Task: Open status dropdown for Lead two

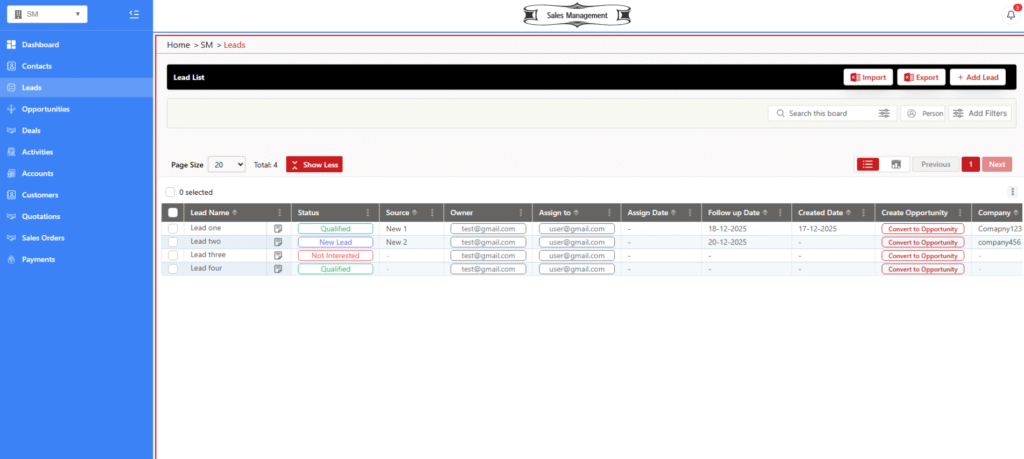Action: pos(335,242)
